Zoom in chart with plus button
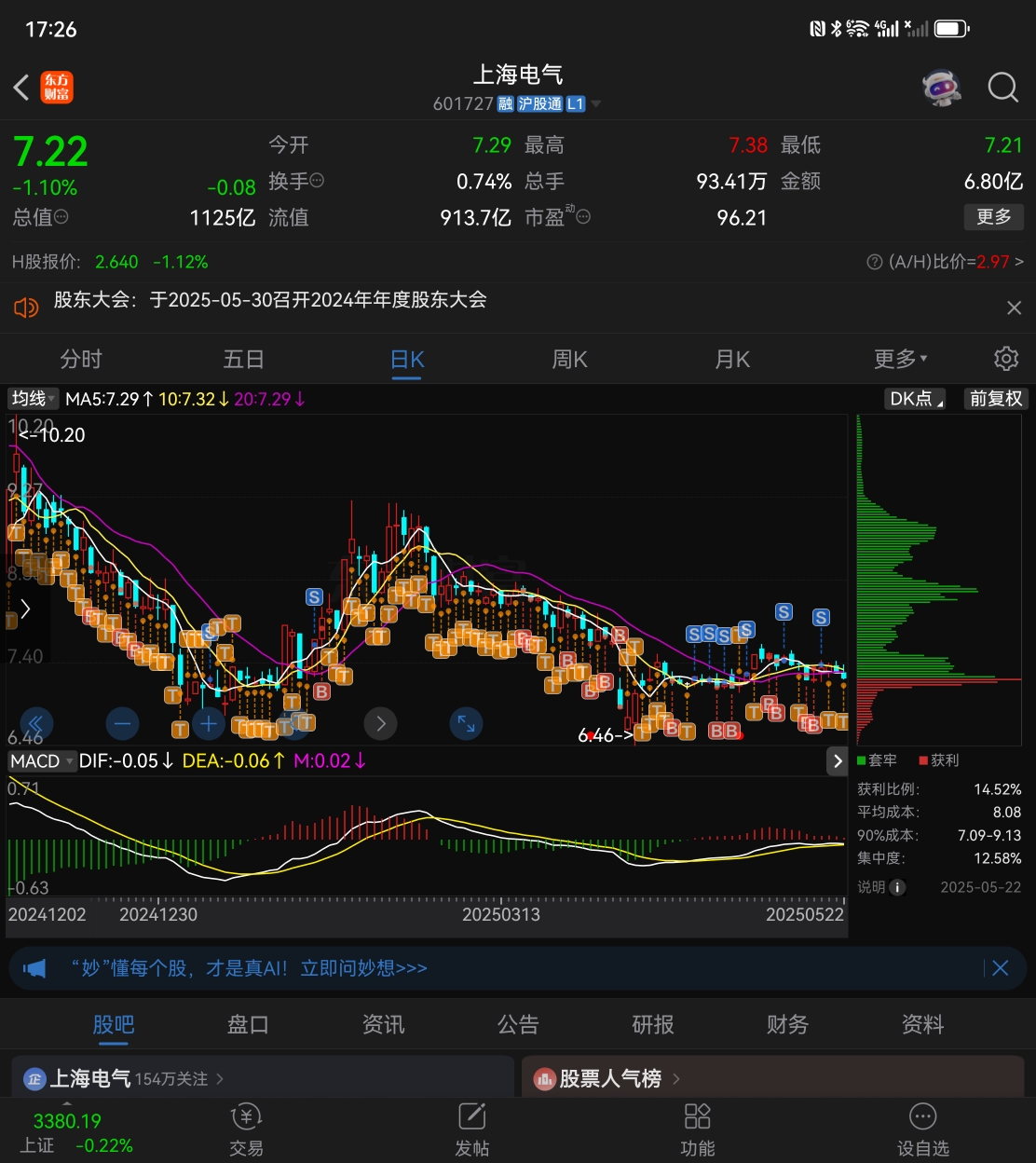The image size is (1036, 1163). (x=209, y=723)
